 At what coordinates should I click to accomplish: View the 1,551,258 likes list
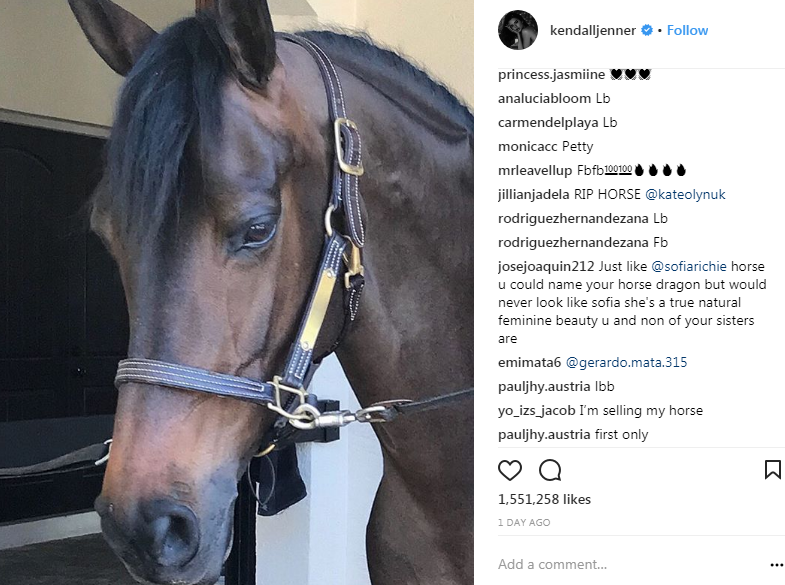pos(544,499)
